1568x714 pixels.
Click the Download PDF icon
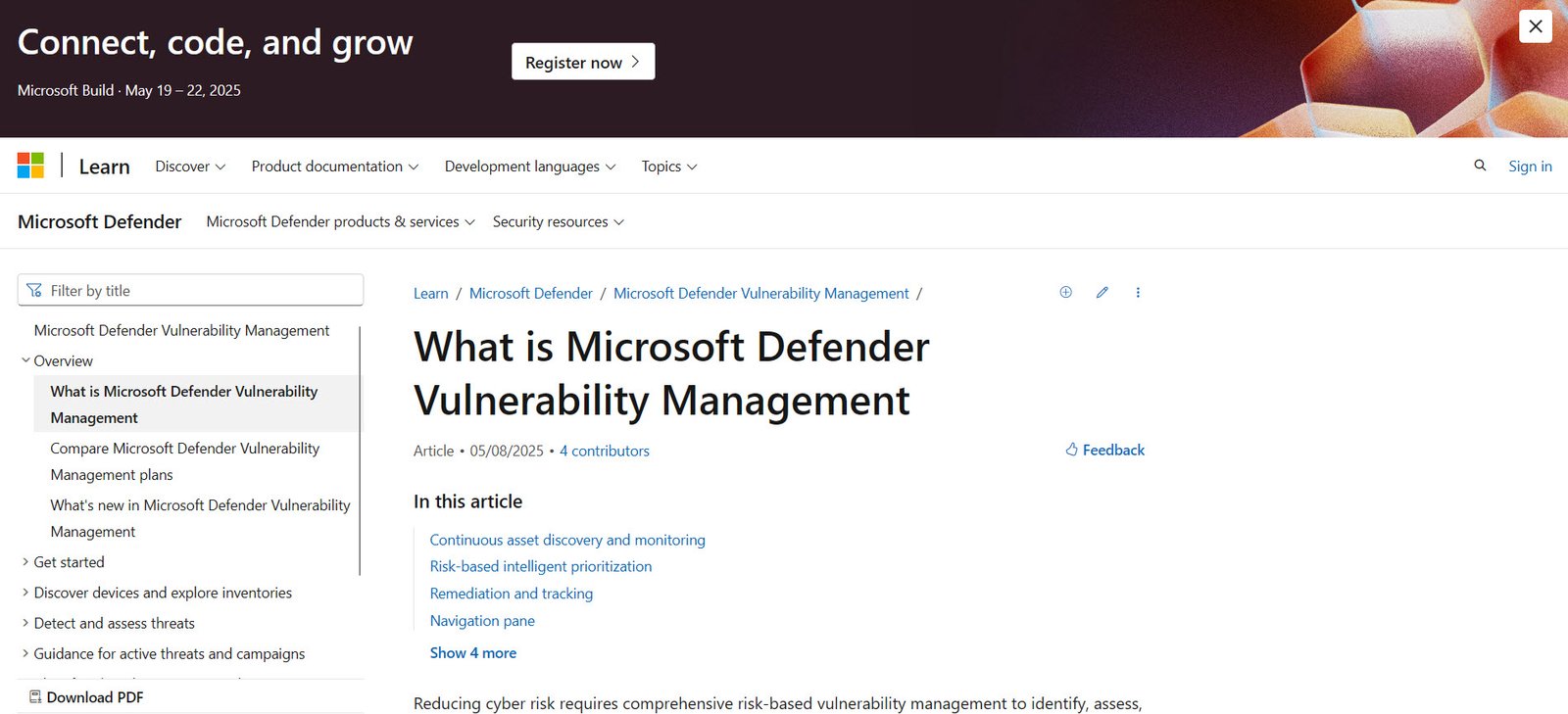[35, 697]
